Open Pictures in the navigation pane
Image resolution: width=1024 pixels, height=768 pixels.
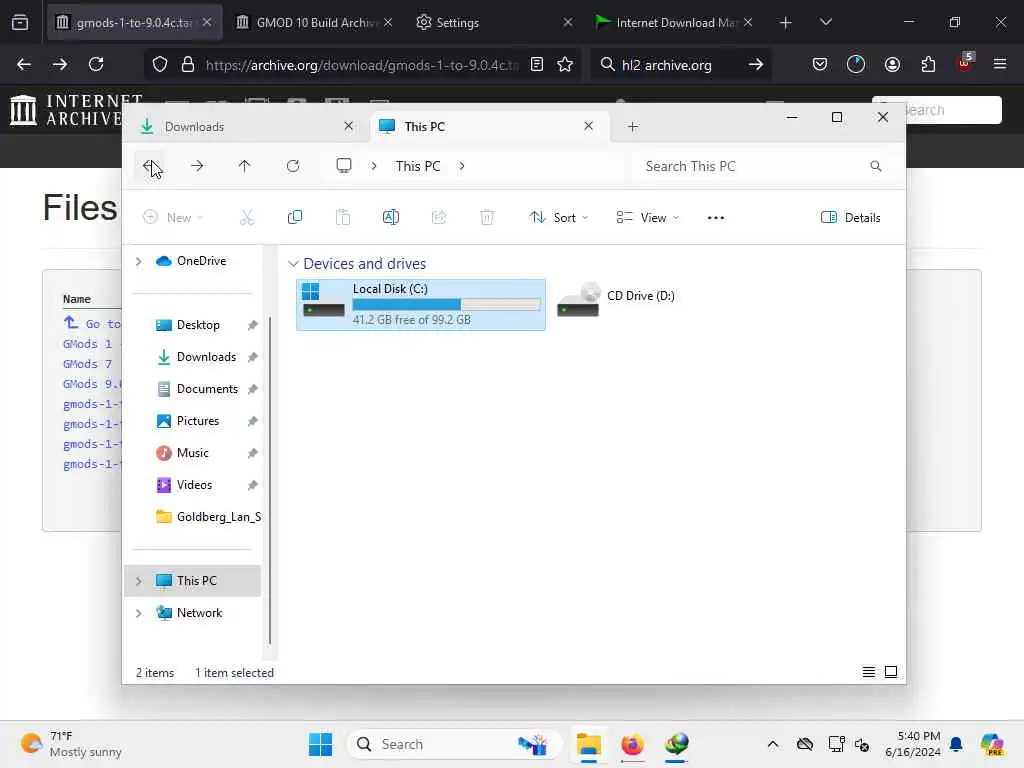197,421
